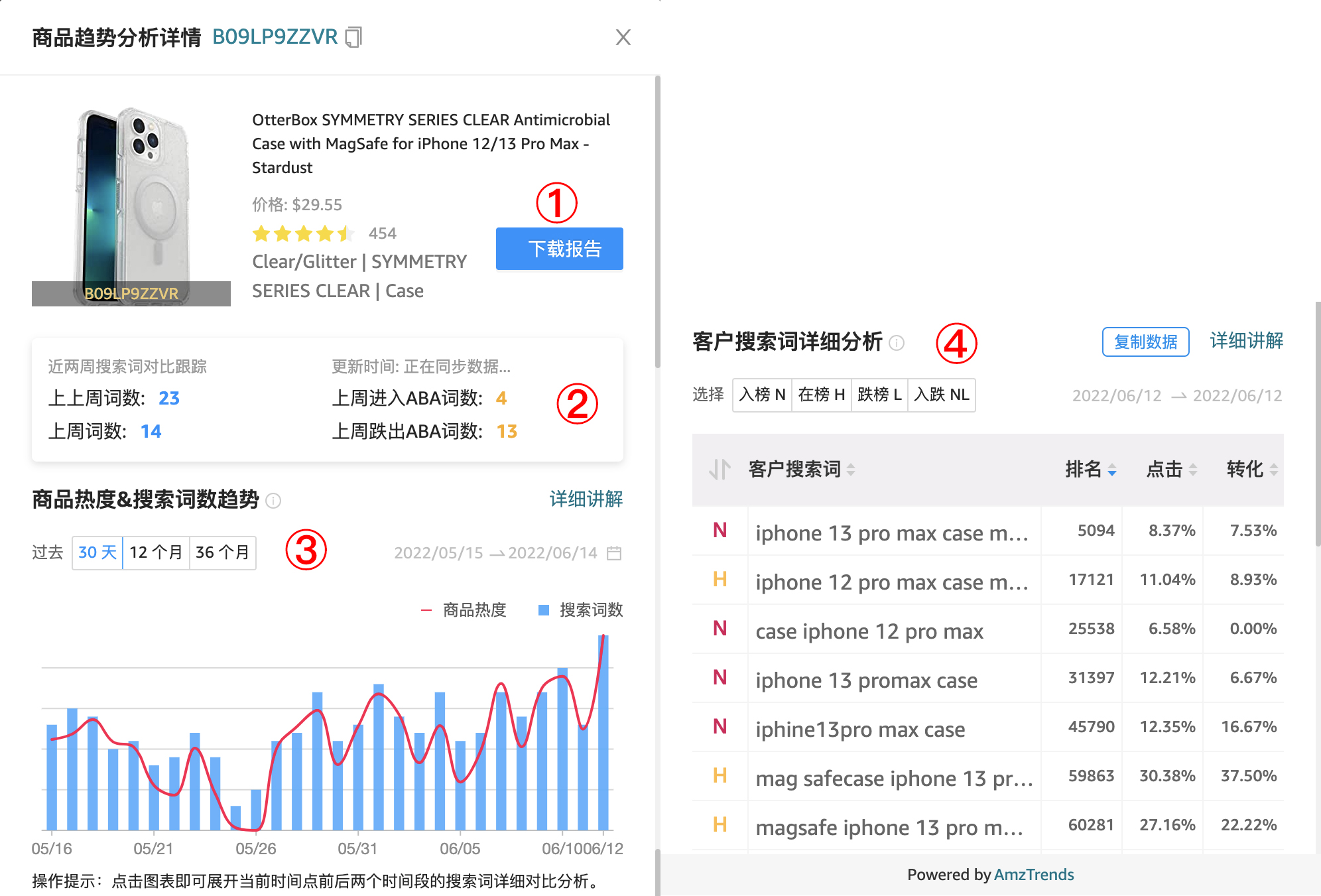Viewport: 1321px width, 896px height.
Task: Click the chart to expand search term comparison
Action: [x=332, y=730]
